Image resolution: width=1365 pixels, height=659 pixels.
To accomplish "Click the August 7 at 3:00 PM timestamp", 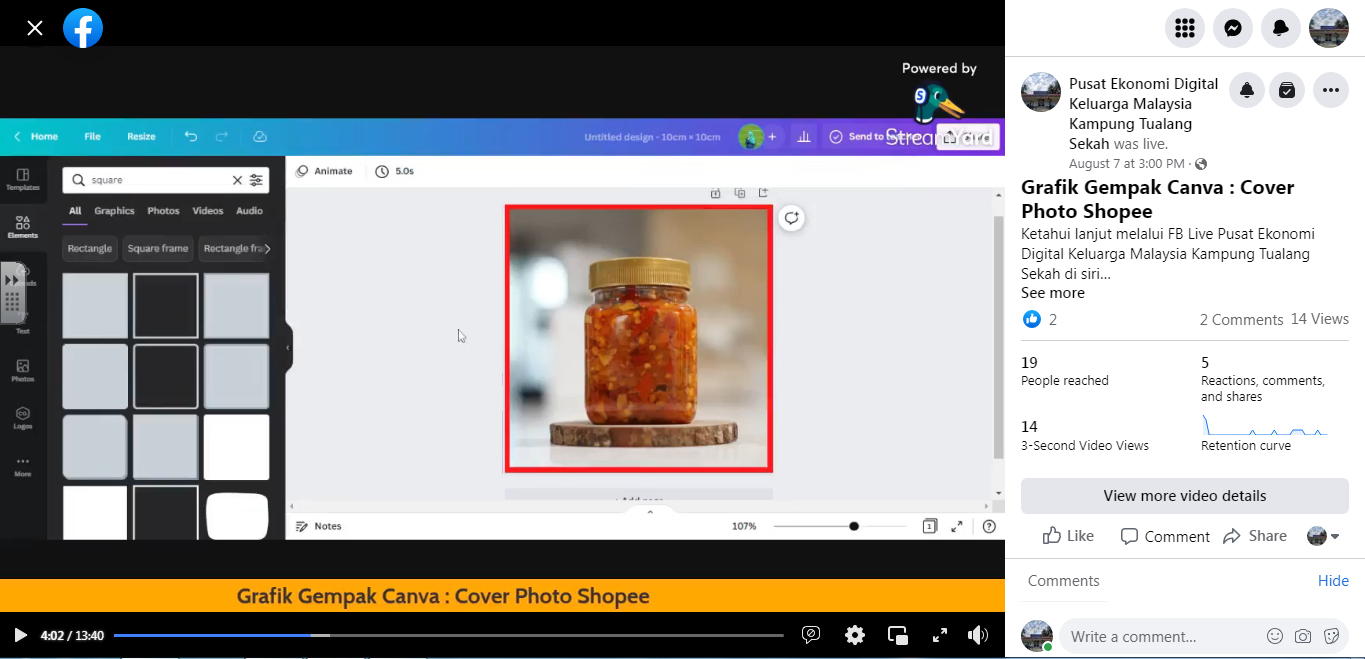I will point(1129,164).
